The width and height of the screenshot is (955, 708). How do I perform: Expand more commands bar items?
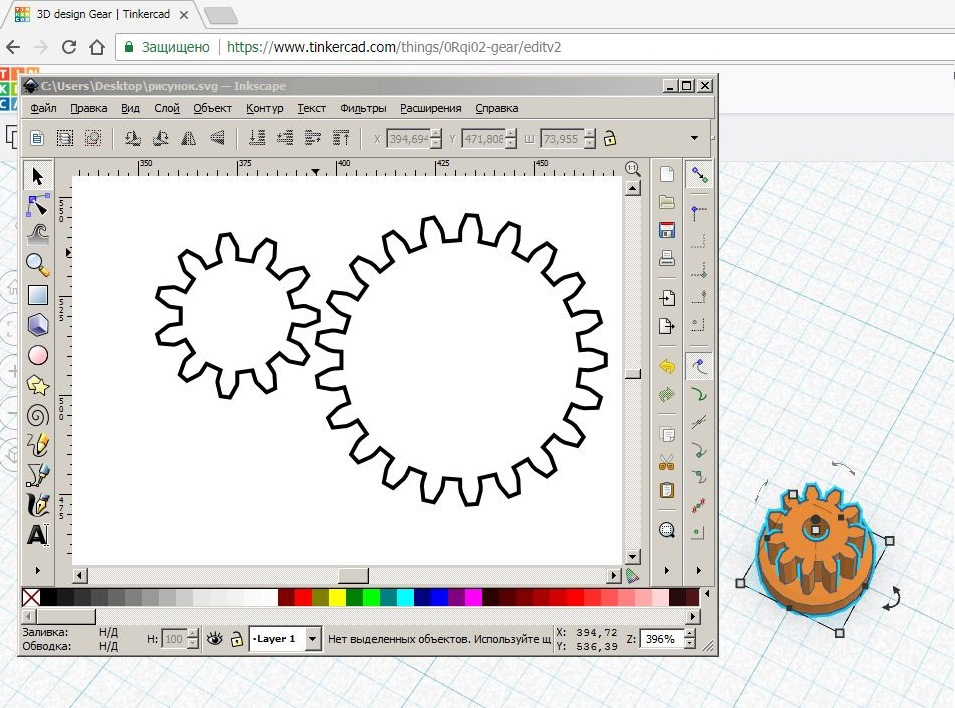click(x=666, y=570)
